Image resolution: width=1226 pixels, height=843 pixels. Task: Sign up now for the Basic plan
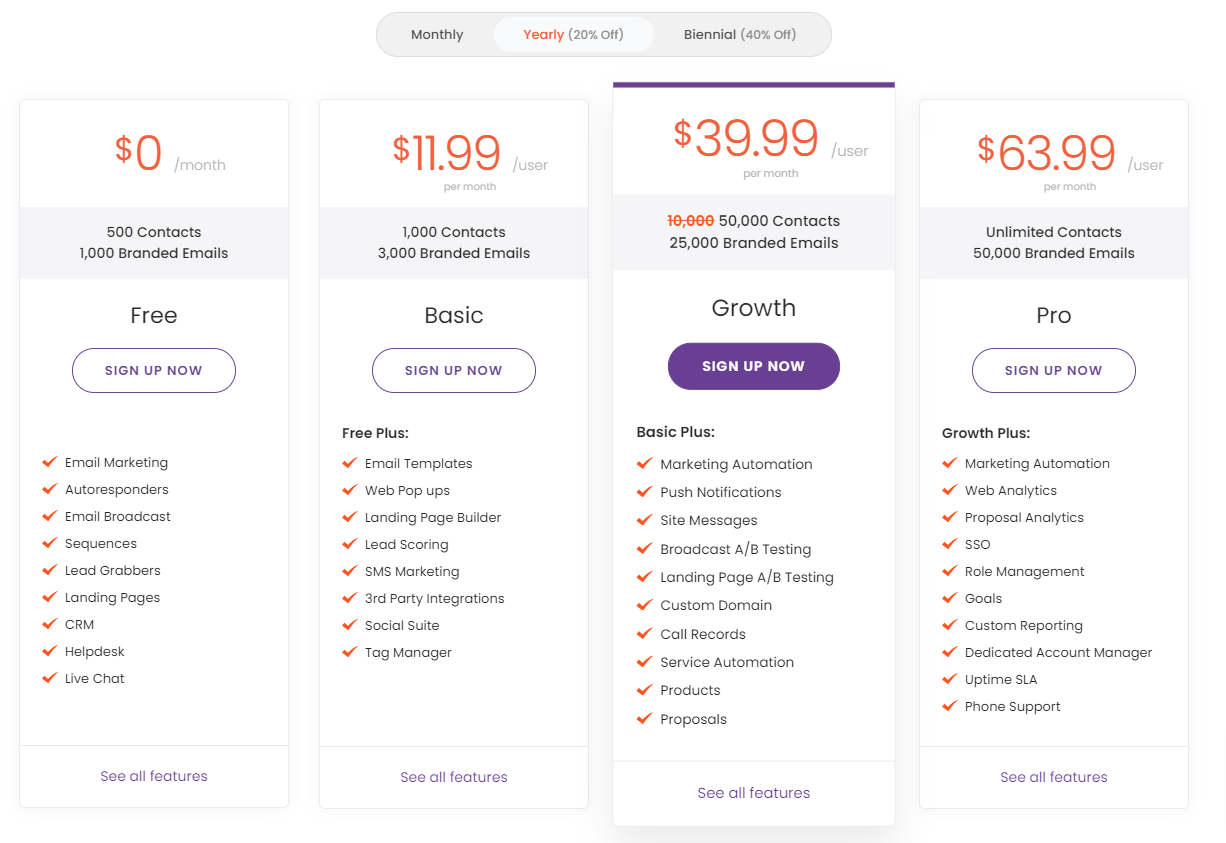pyautogui.click(x=454, y=370)
